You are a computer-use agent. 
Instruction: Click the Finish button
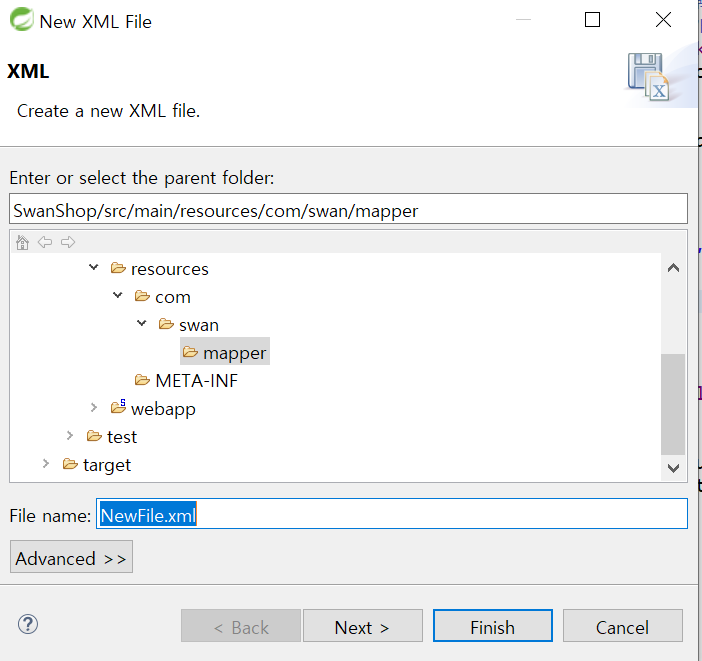(x=492, y=626)
